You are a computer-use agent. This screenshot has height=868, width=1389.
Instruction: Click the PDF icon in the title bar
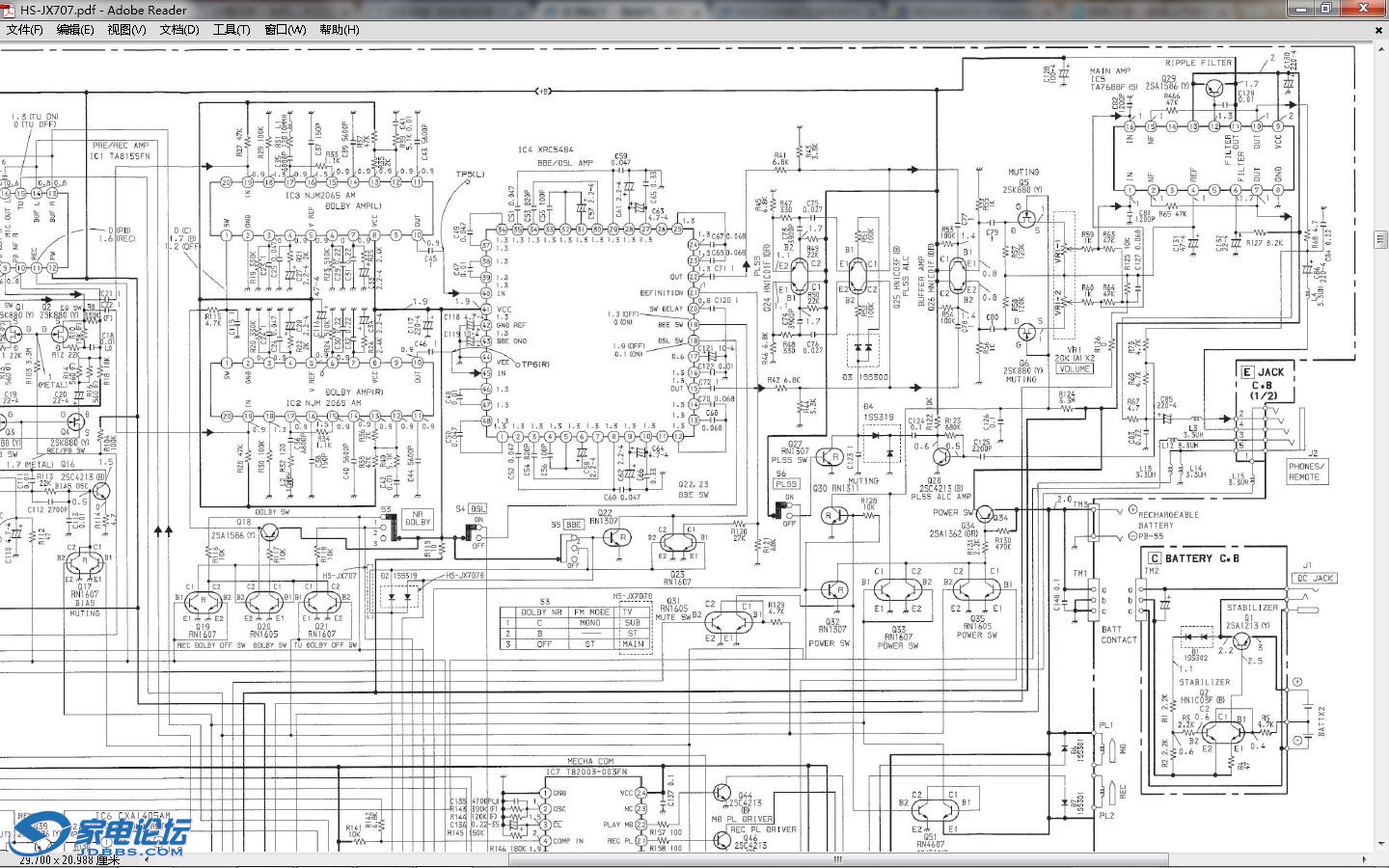pyautogui.click(x=10, y=10)
